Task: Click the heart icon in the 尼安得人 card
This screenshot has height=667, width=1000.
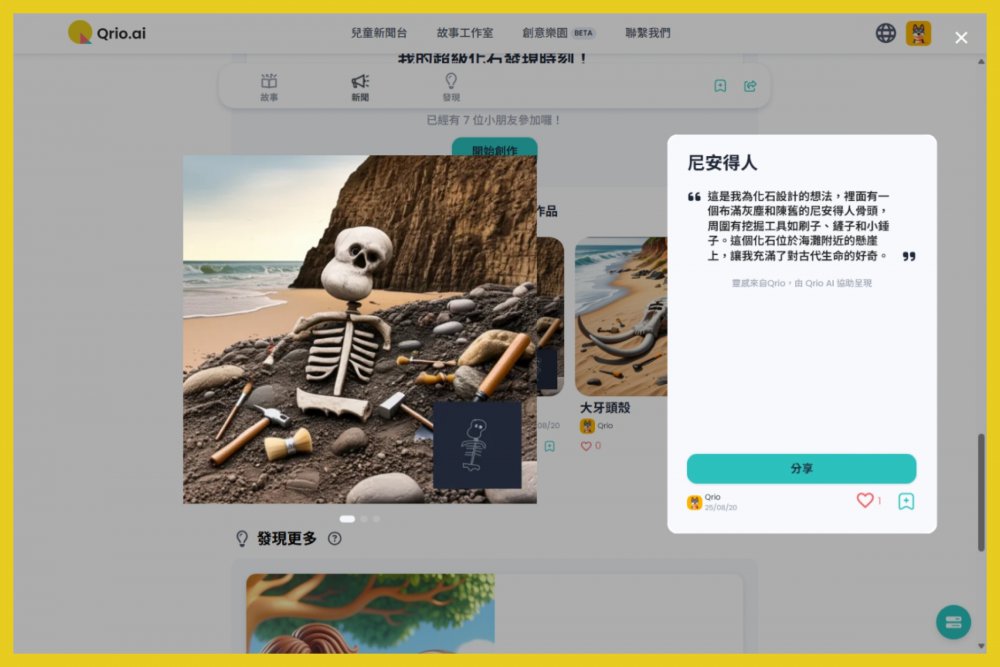Action: (x=865, y=500)
